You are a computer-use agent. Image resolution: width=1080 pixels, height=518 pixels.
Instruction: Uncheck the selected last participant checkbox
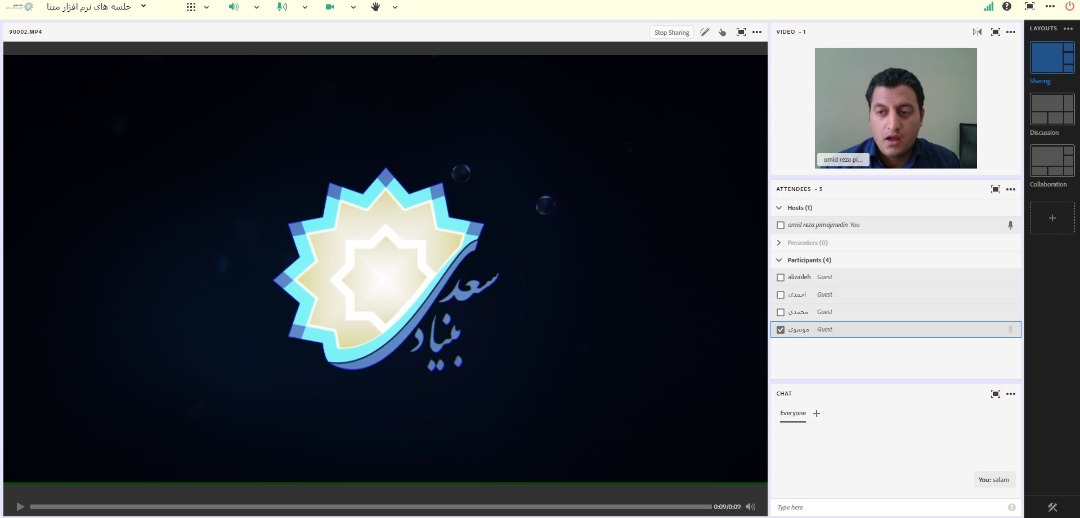781,329
